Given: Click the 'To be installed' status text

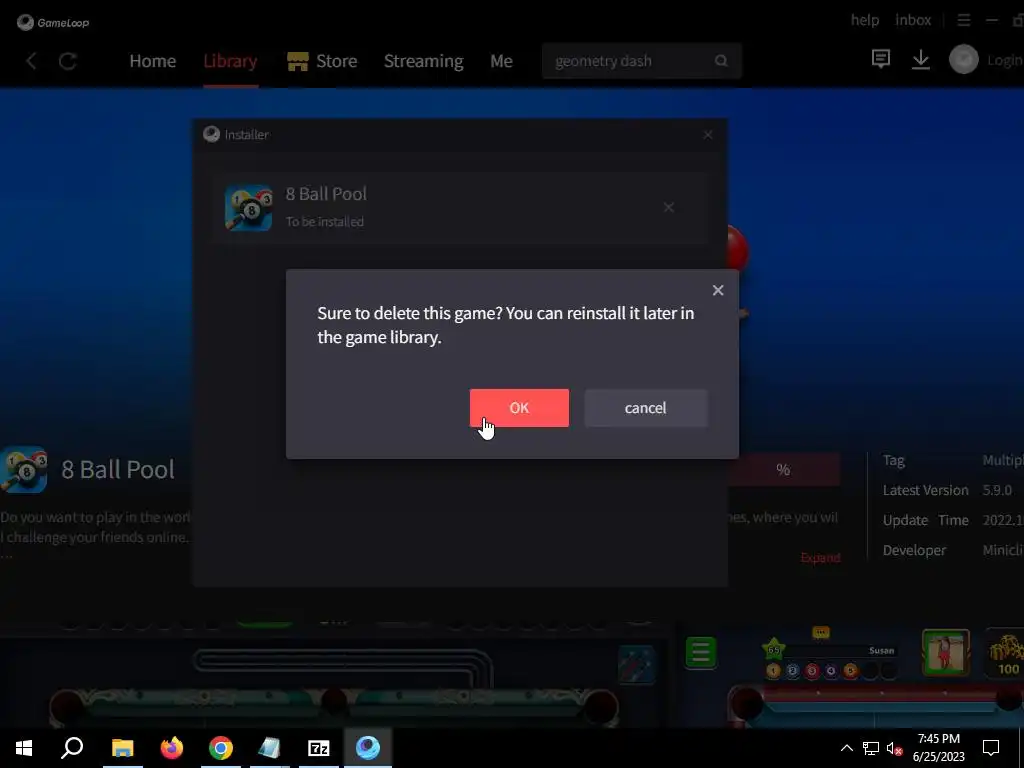Looking at the screenshot, I should 325,221.
